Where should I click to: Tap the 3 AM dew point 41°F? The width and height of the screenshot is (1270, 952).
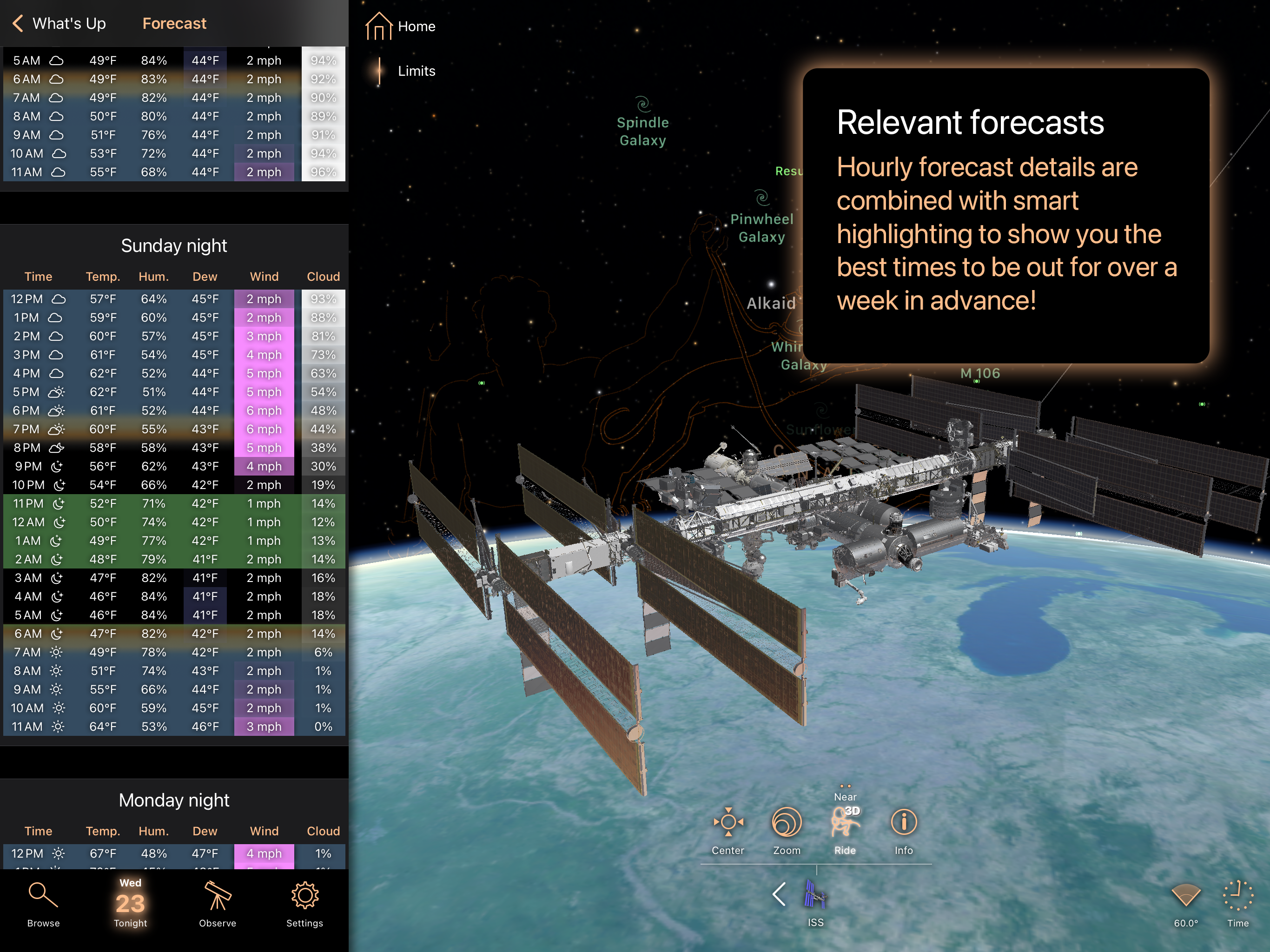205,578
